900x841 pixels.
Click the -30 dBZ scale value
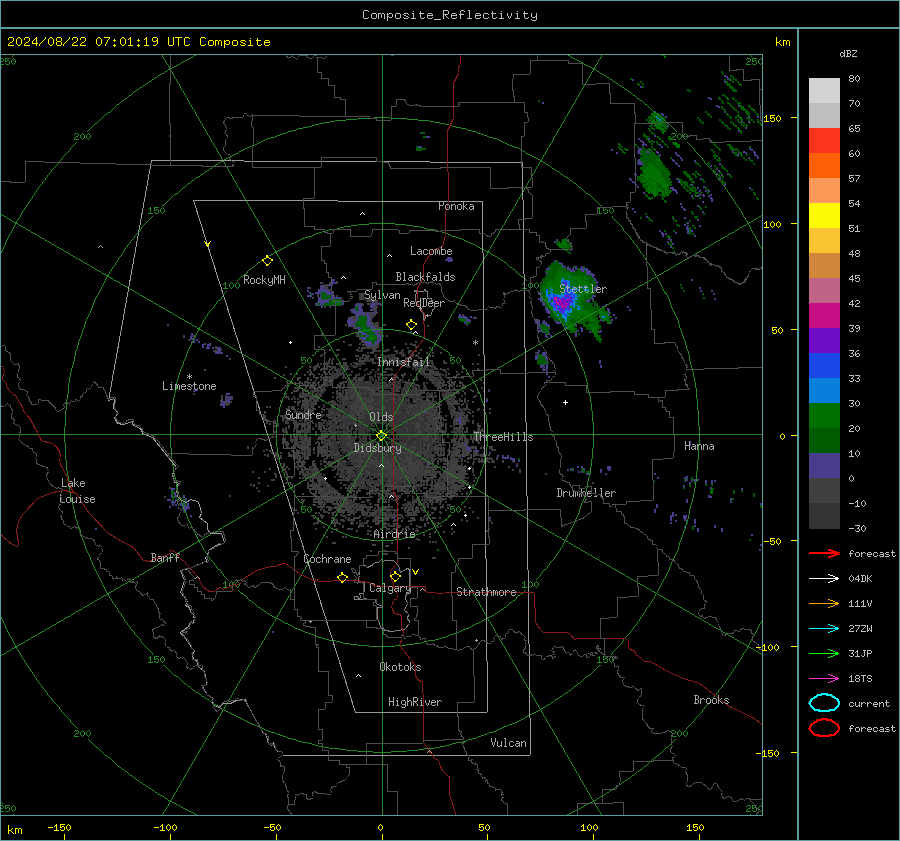point(857,528)
